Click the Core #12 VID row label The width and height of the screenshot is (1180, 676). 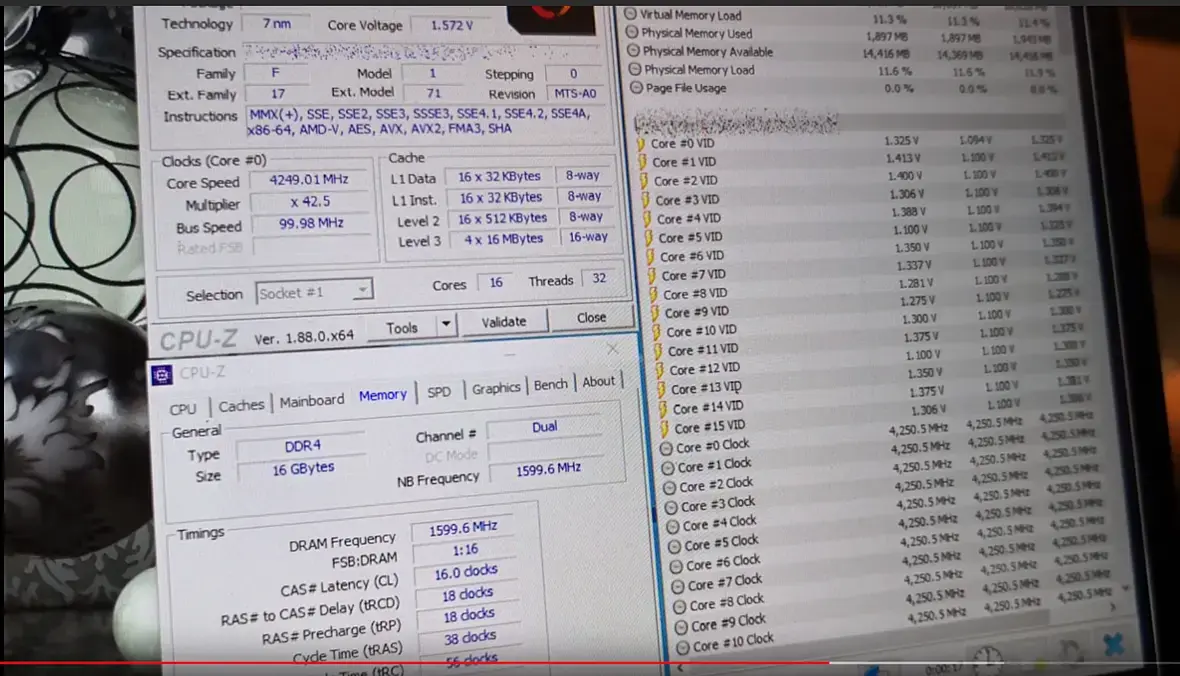704,369
